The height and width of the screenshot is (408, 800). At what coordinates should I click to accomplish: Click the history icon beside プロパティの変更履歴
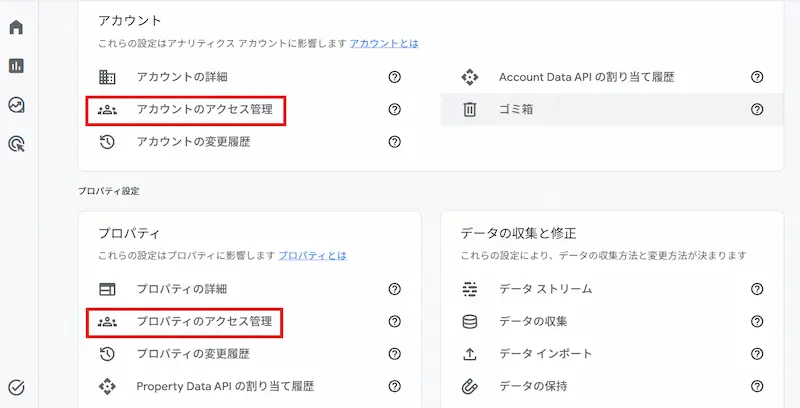107,354
